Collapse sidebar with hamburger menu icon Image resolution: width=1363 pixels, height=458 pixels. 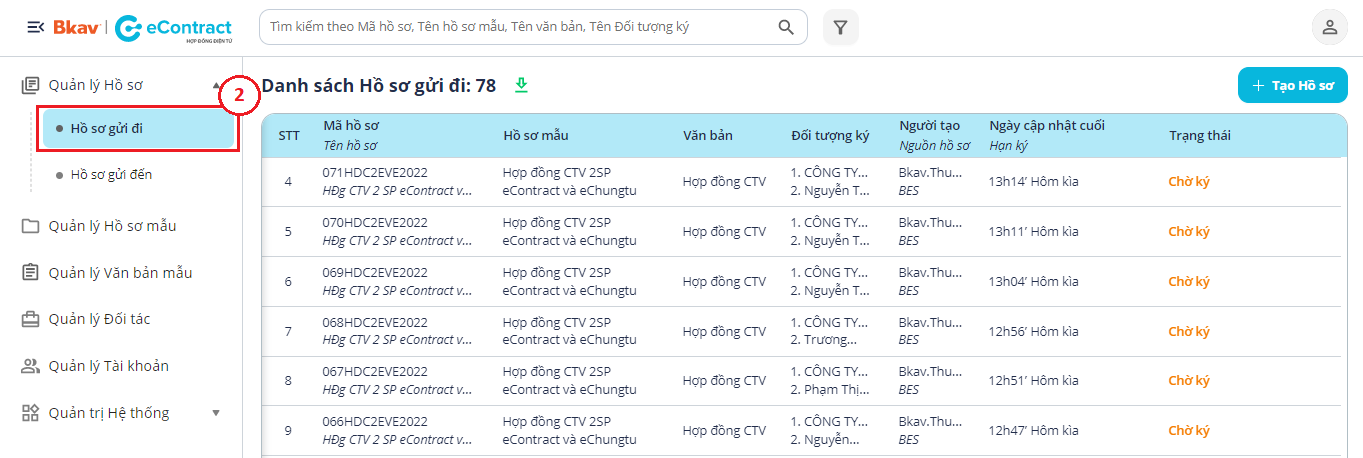coord(35,27)
